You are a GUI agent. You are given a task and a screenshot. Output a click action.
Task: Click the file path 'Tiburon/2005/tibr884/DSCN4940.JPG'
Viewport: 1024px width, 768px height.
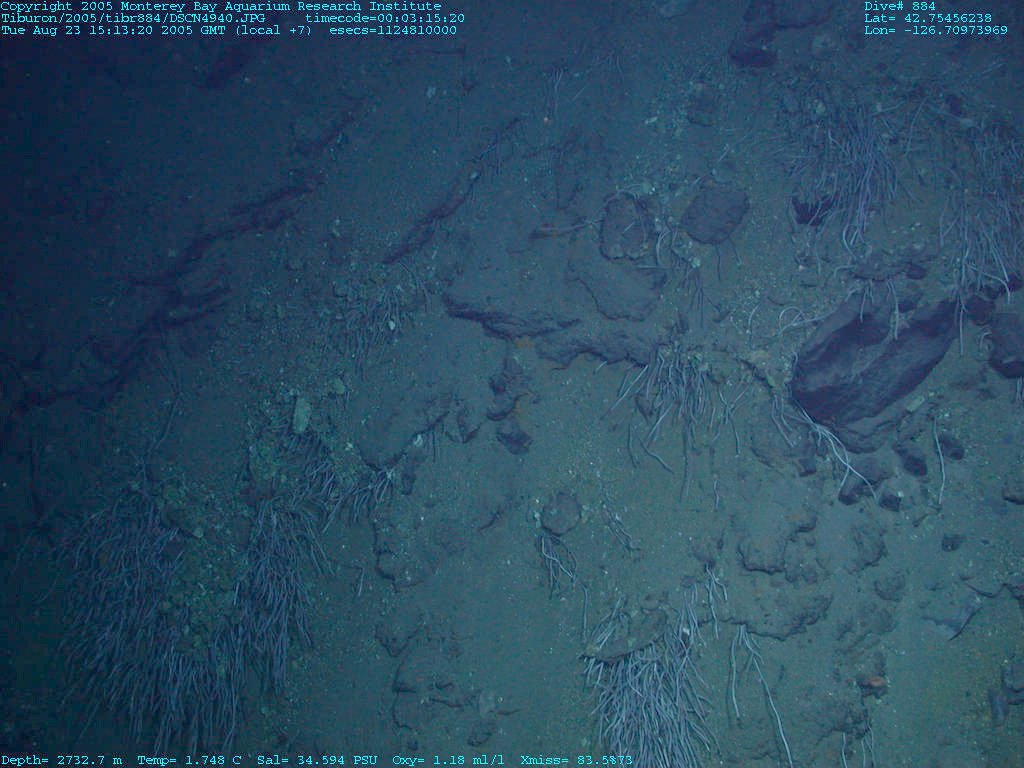133,18
